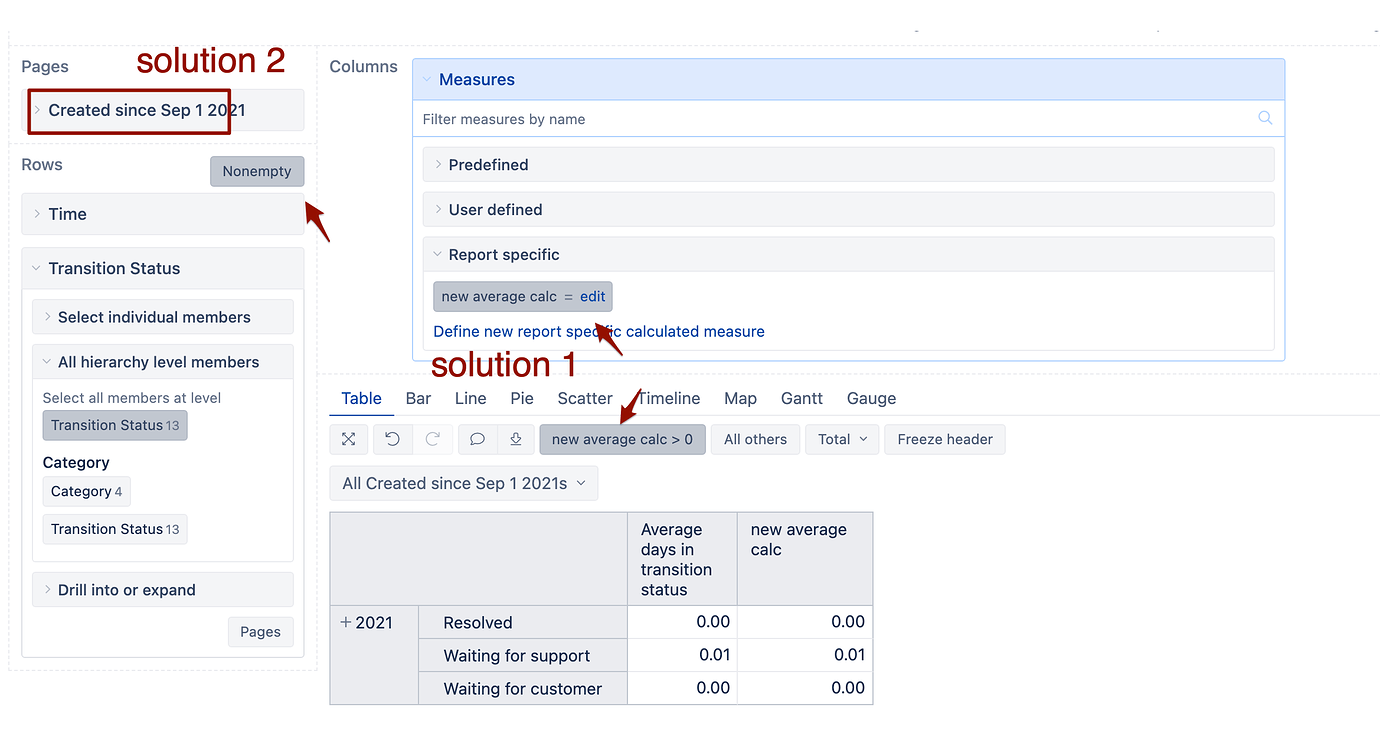
Task: Click the redo arrow icon
Action: click(x=432, y=439)
